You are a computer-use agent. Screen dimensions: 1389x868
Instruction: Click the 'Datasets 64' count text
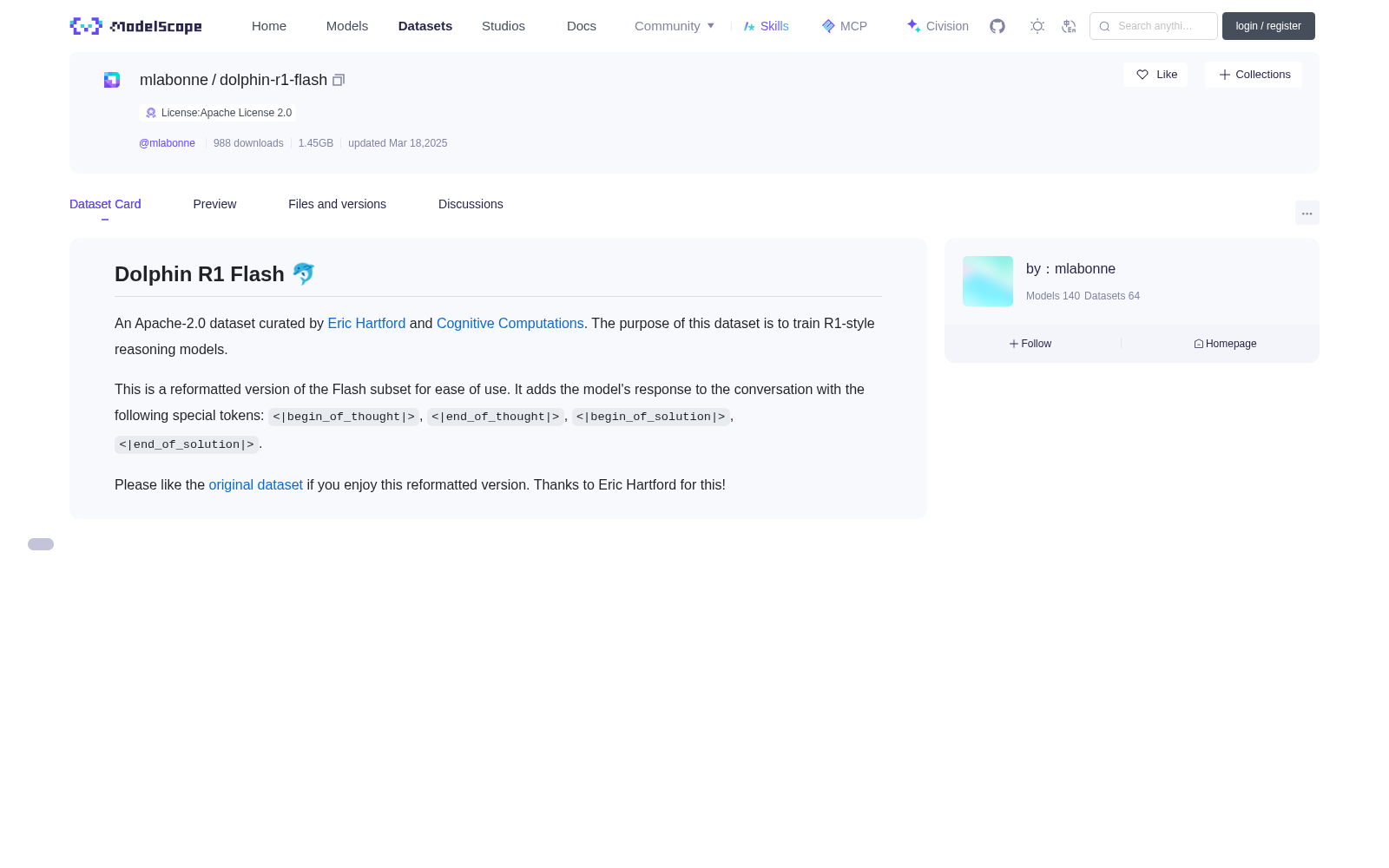[x=1112, y=296]
